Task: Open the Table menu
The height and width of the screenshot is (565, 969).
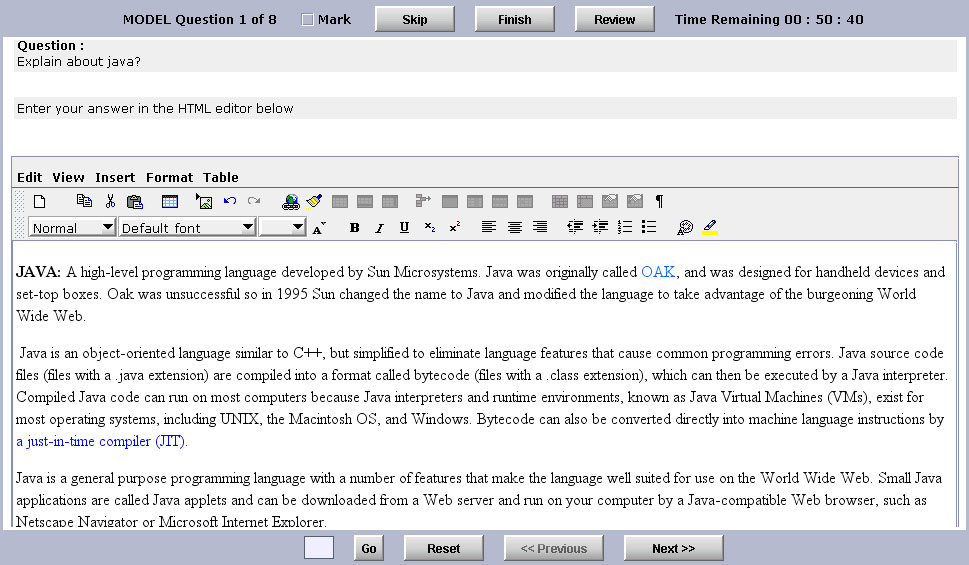Action: 221,177
